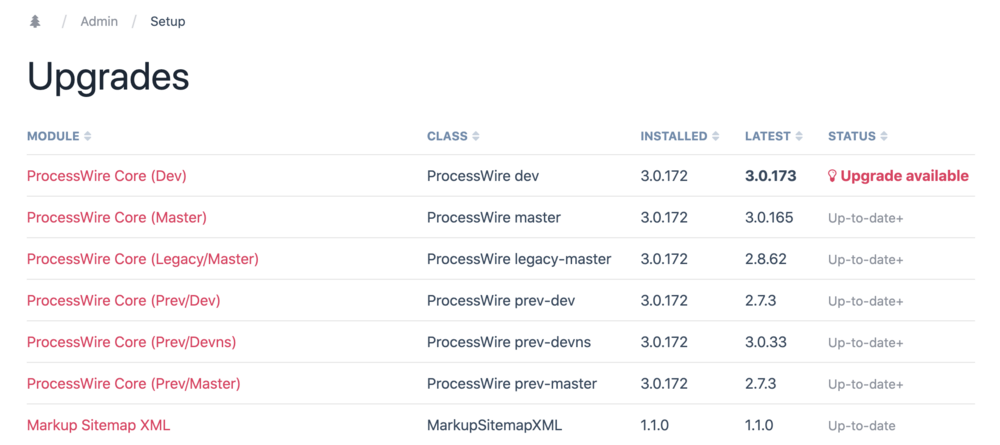Sort by Installed column arrows icon

tap(716, 136)
